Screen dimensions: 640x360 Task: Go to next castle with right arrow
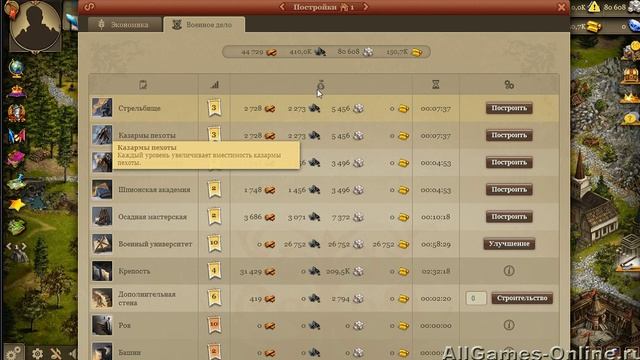point(365,7)
